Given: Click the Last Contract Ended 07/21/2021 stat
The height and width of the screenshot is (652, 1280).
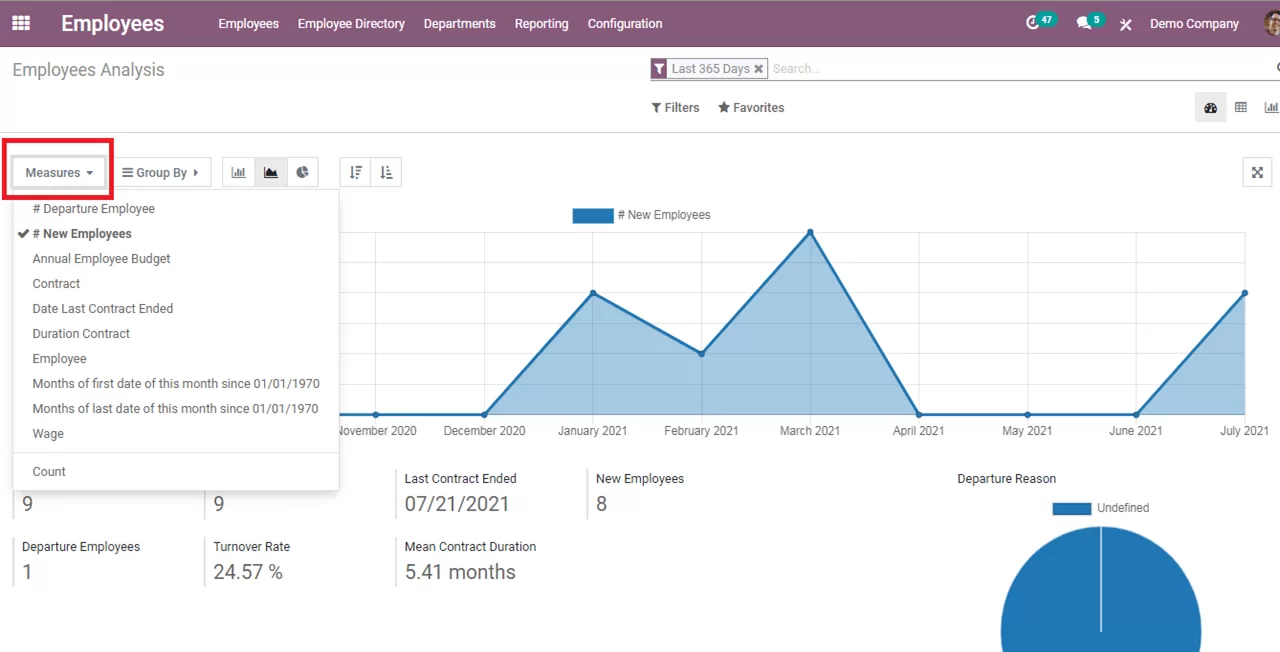Looking at the screenshot, I should click(457, 504).
